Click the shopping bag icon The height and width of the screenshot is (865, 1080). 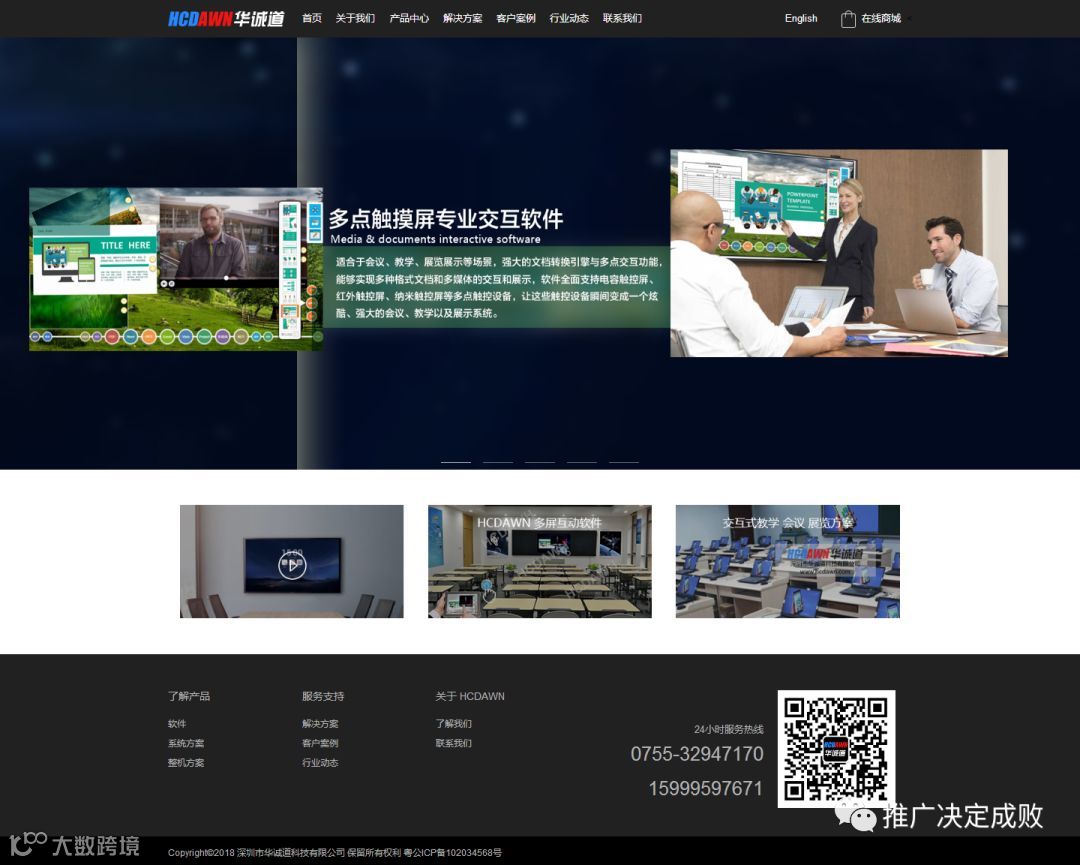pos(848,19)
